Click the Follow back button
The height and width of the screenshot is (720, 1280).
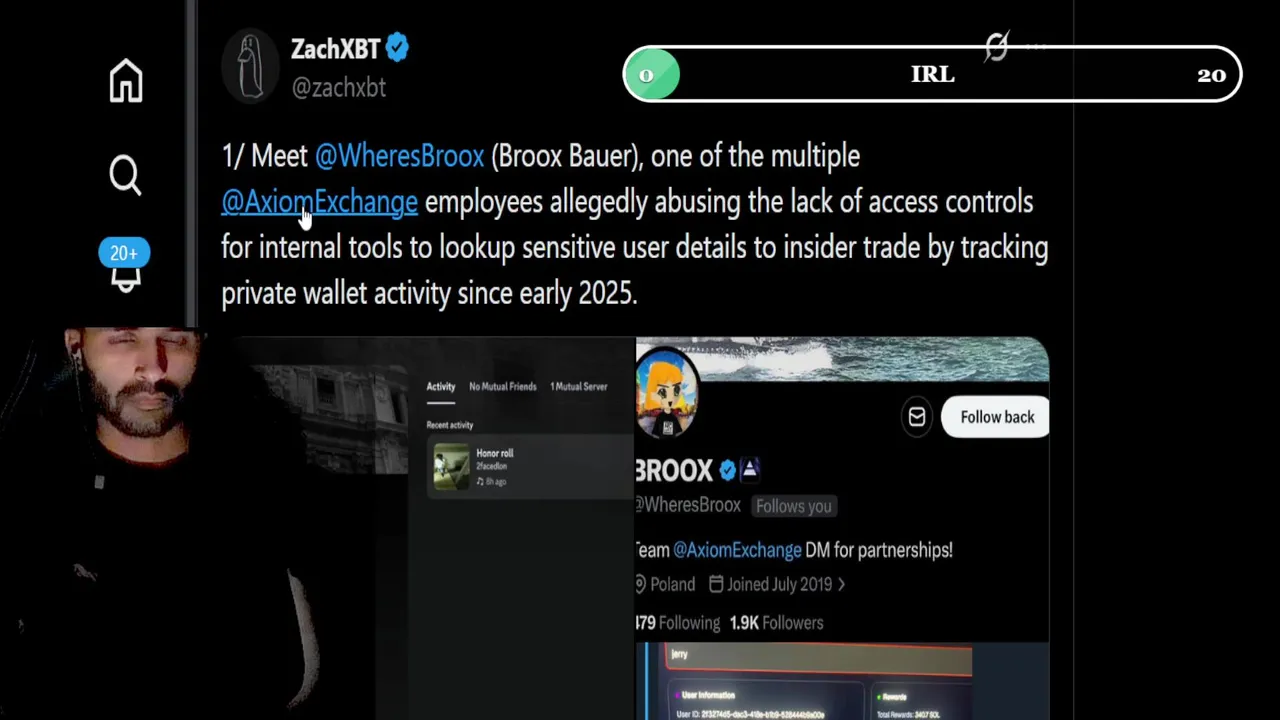coord(996,417)
